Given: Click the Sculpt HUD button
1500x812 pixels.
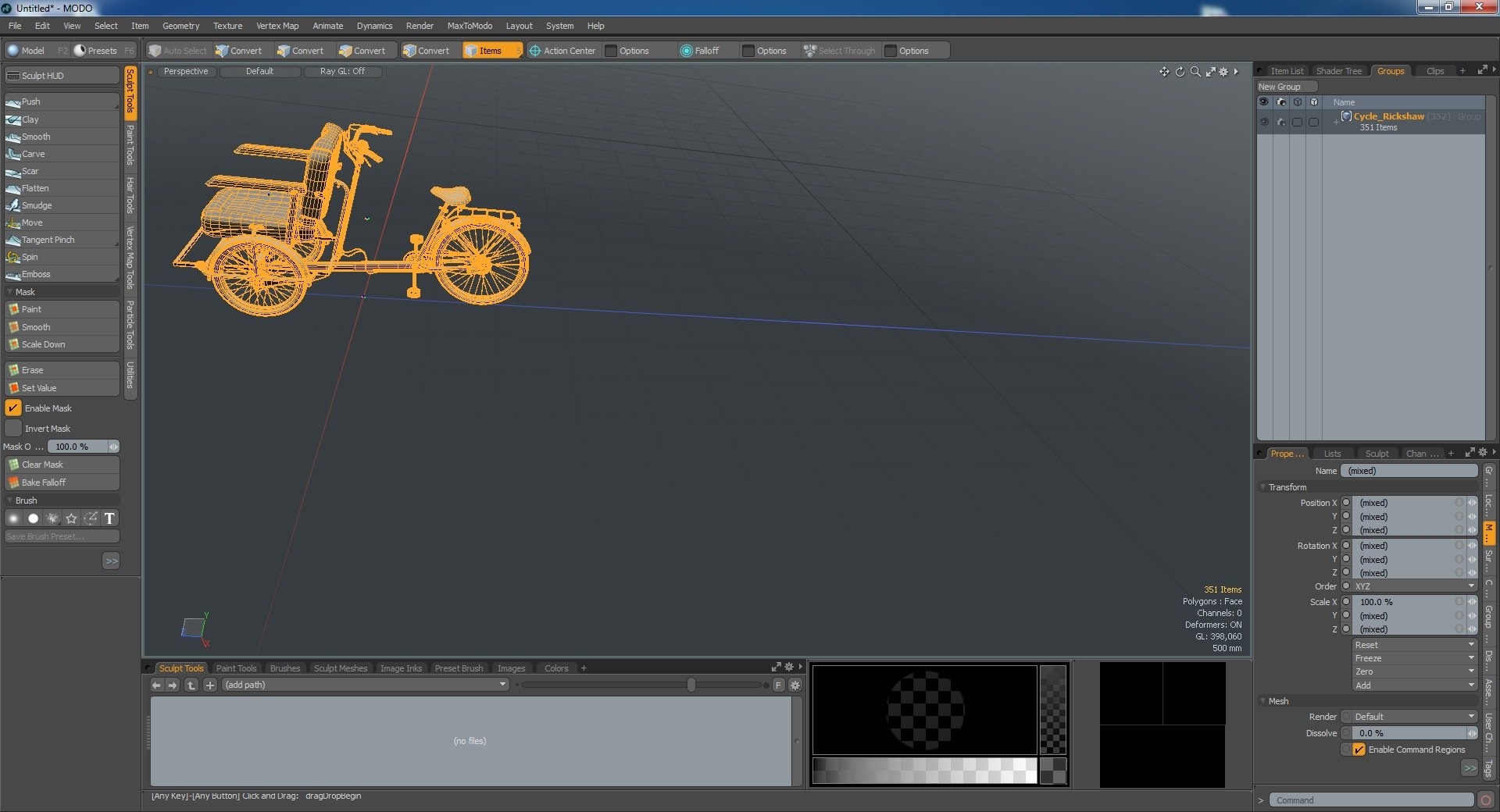Looking at the screenshot, I should (x=62, y=76).
